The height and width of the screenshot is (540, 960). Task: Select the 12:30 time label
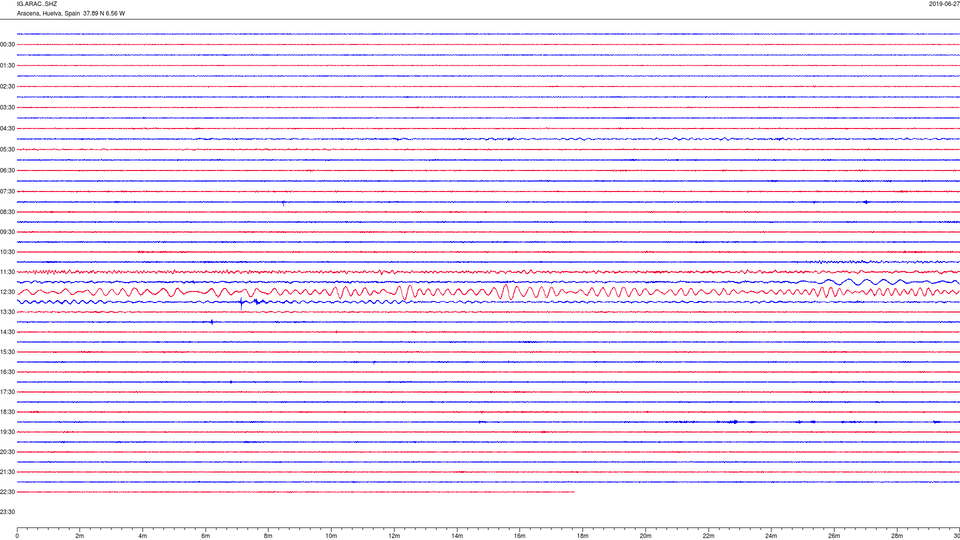pos(7,292)
